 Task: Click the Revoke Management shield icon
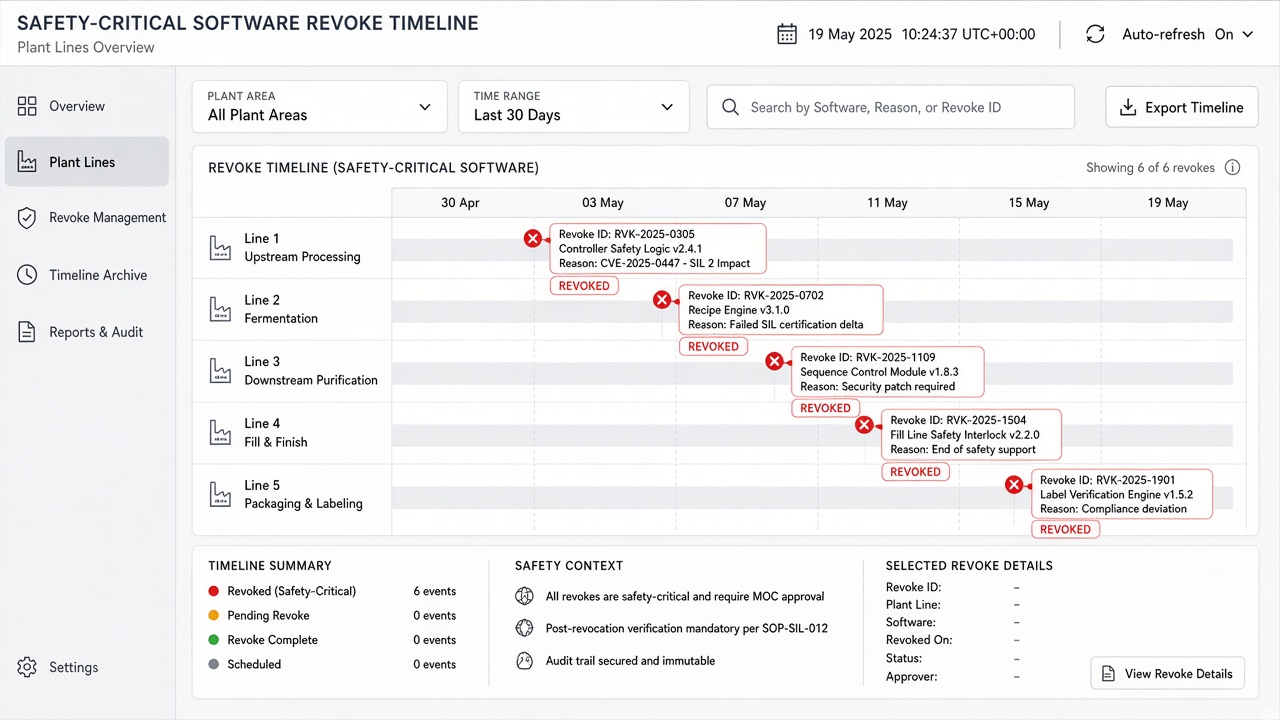click(x=27, y=218)
